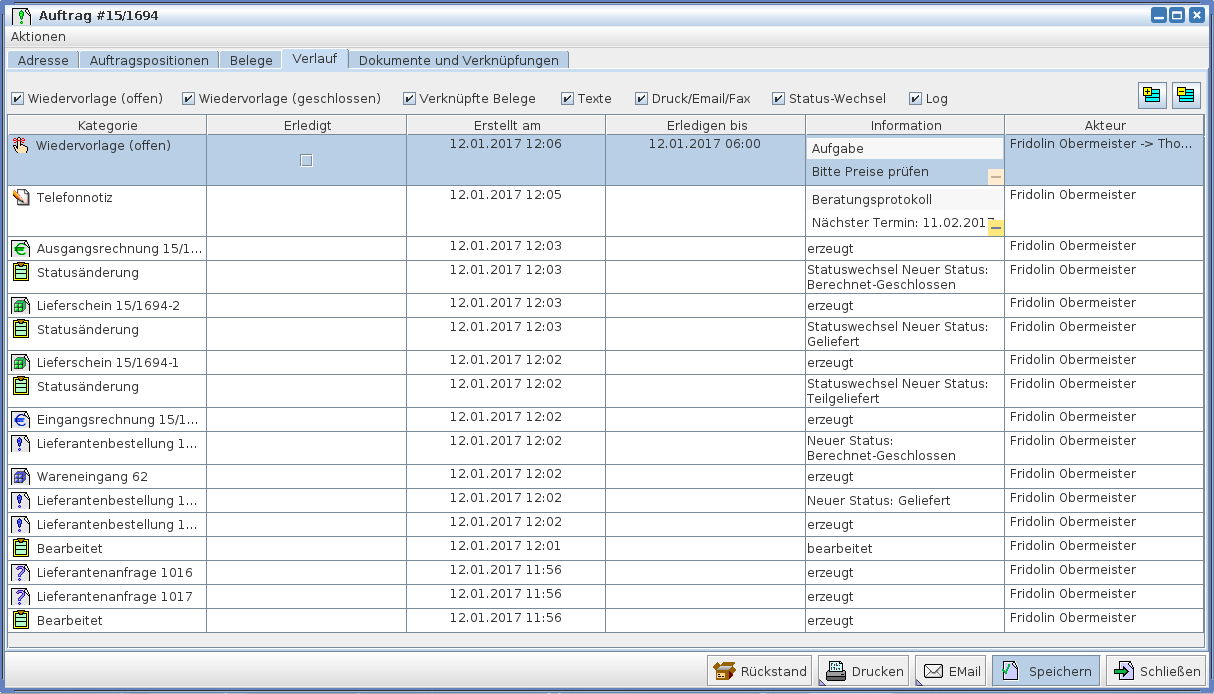Screen dimensions: 1214x694
Task: Switch to the Auftragspositionen tab
Action: [x=149, y=60]
